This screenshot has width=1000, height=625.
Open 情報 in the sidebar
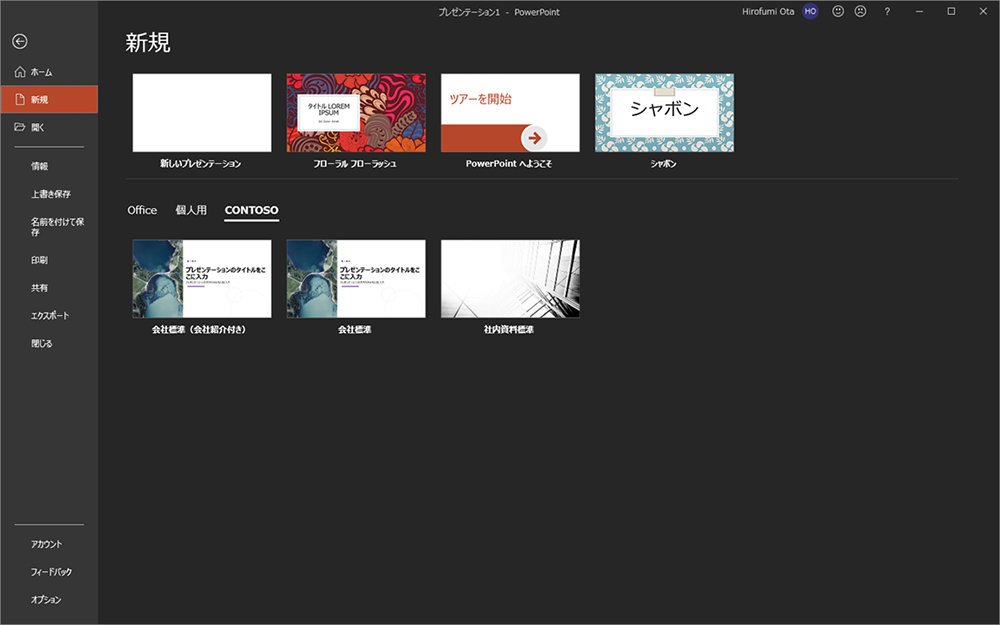click(x=40, y=166)
